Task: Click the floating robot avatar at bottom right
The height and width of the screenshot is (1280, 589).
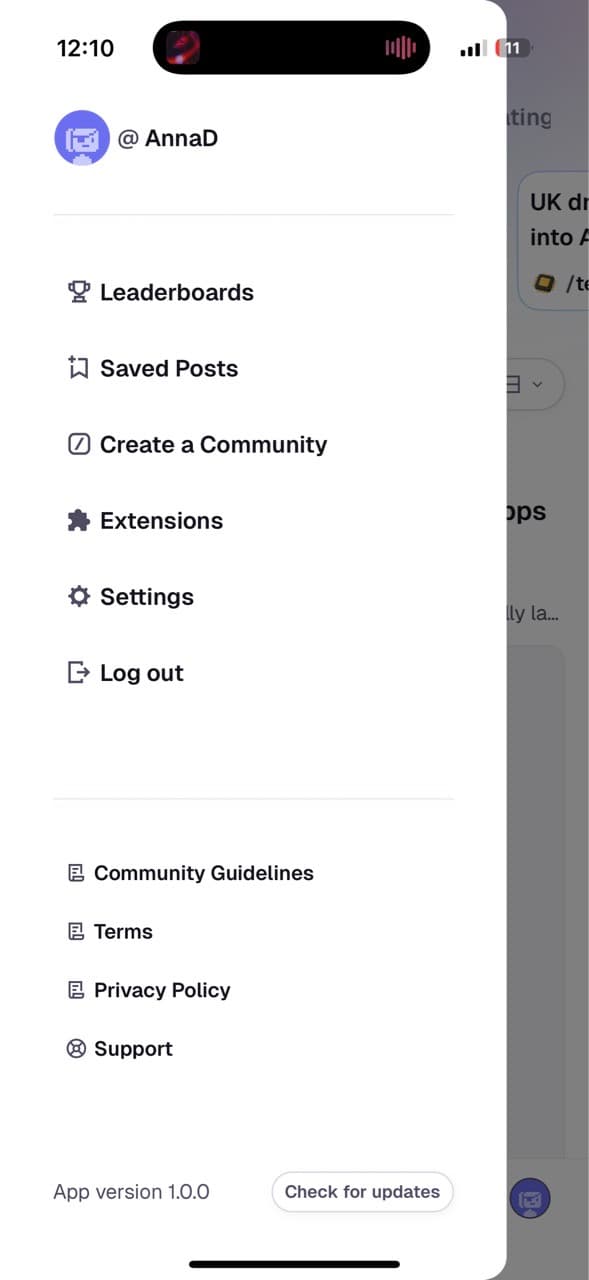Action: point(530,1198)
